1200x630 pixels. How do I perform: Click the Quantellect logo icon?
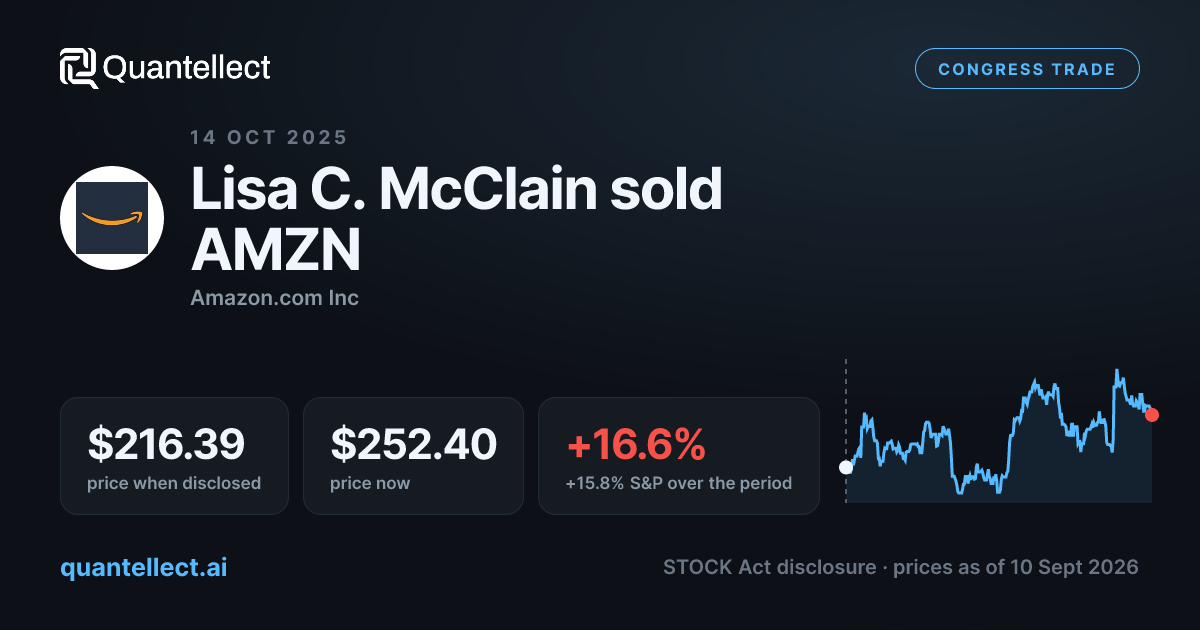tap(79, 68)
